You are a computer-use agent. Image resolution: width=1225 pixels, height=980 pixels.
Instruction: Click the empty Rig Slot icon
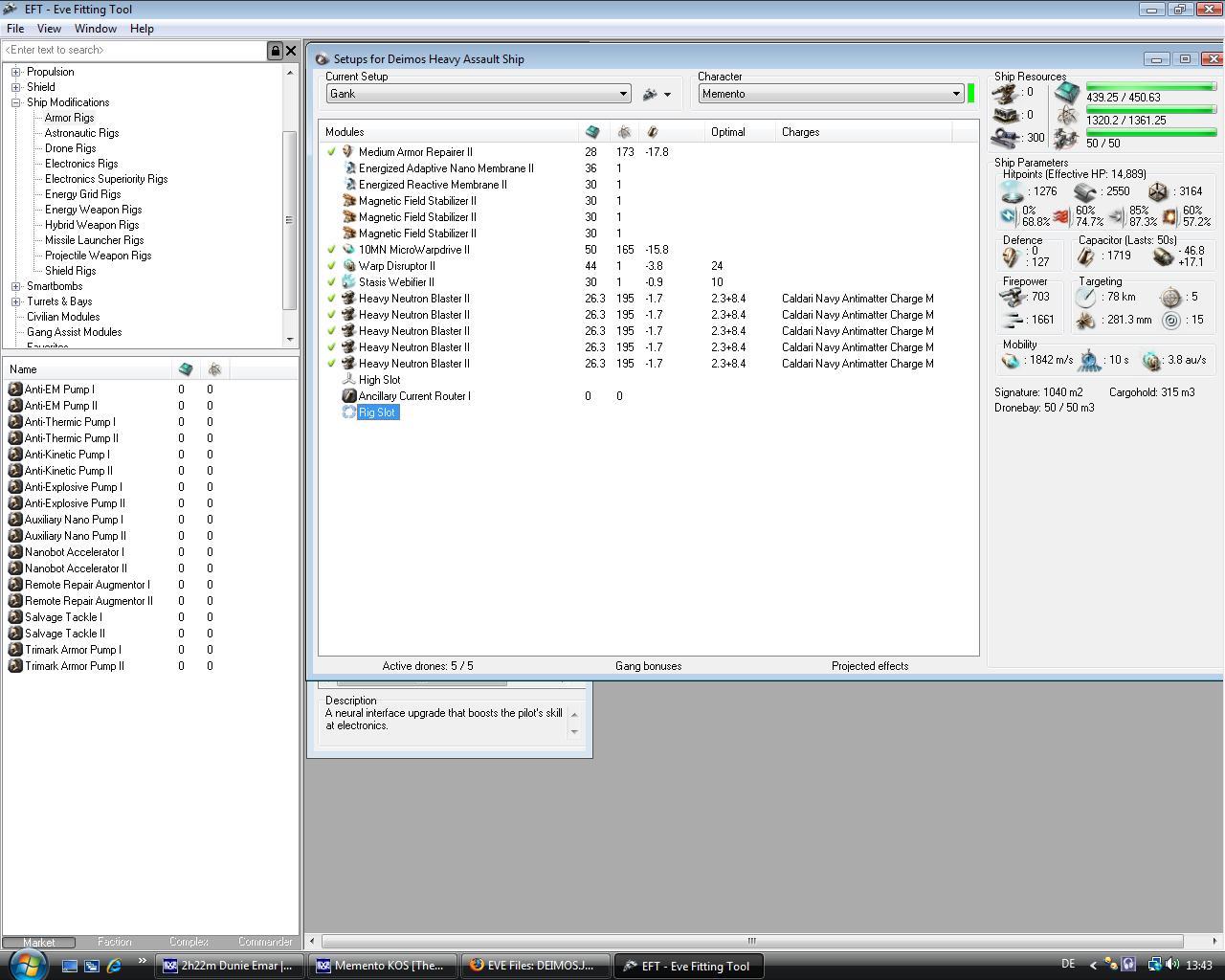point(348,412)
